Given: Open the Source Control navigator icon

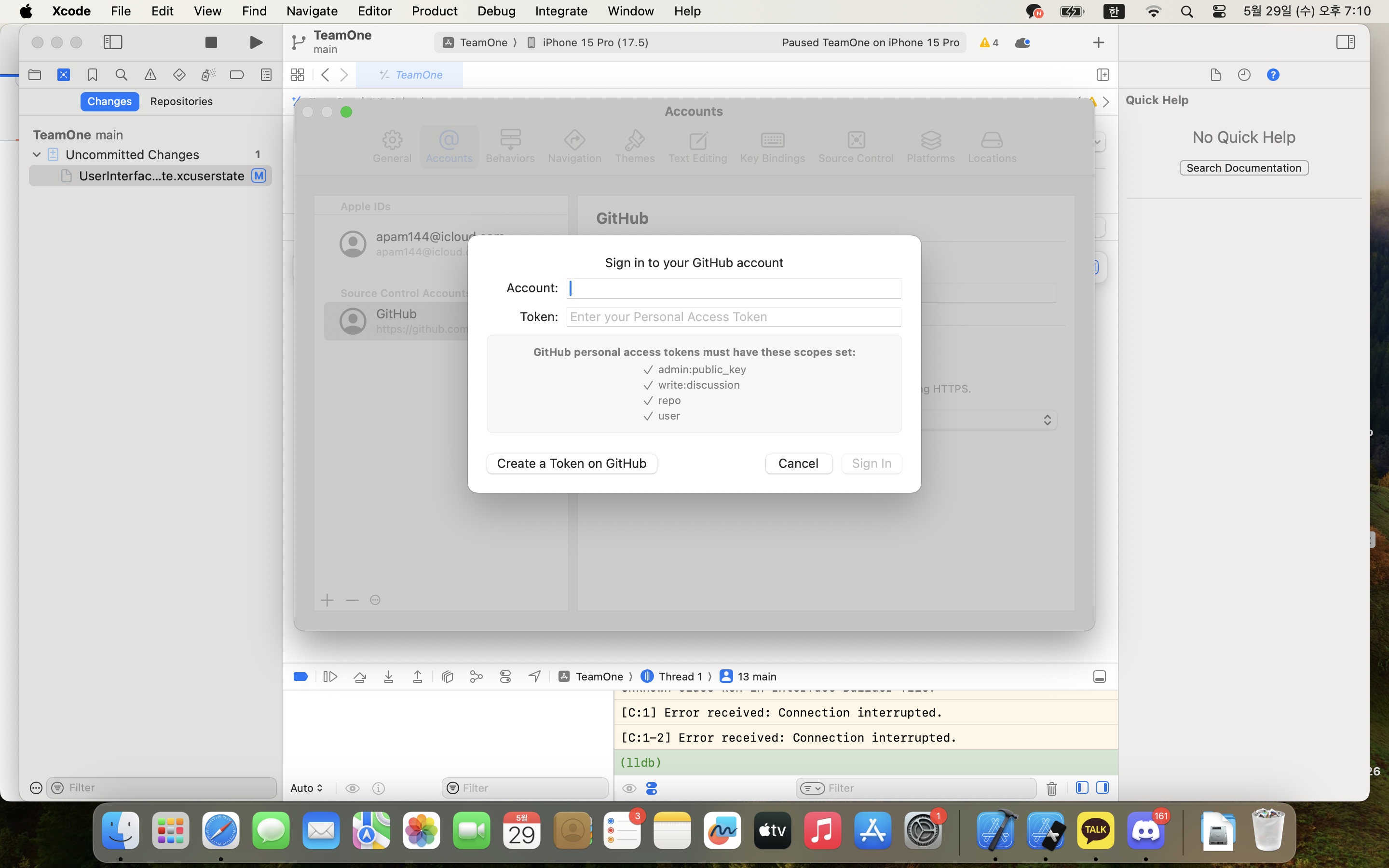Looking at the screenshot, I should (64, 75).
